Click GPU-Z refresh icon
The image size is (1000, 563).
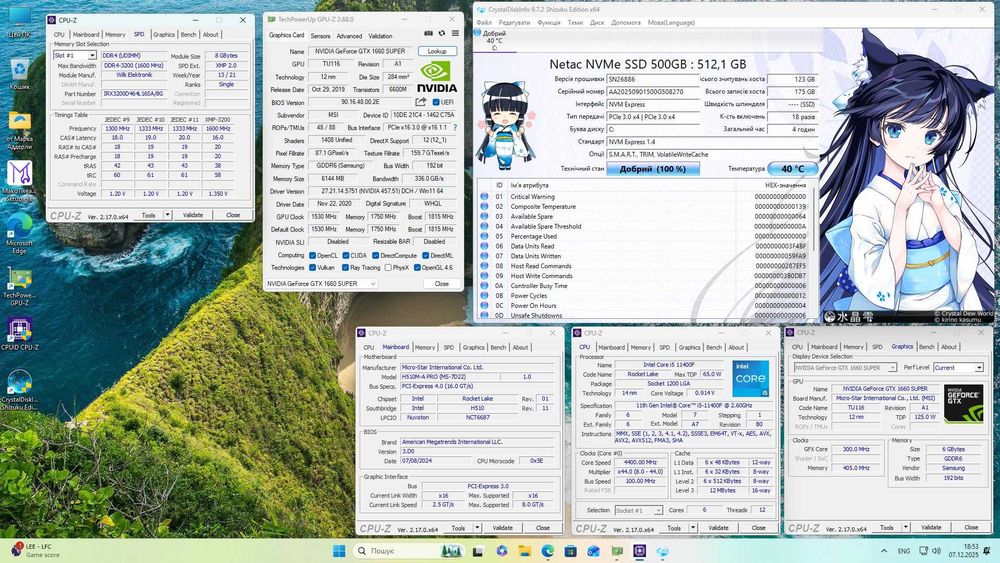pos(441,34)
